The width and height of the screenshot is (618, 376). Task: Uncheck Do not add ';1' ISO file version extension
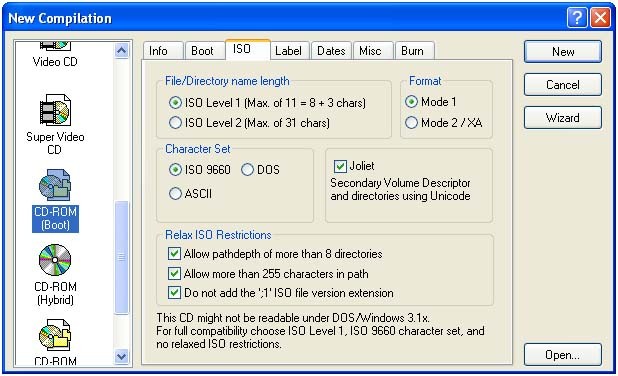click(174, 292)
